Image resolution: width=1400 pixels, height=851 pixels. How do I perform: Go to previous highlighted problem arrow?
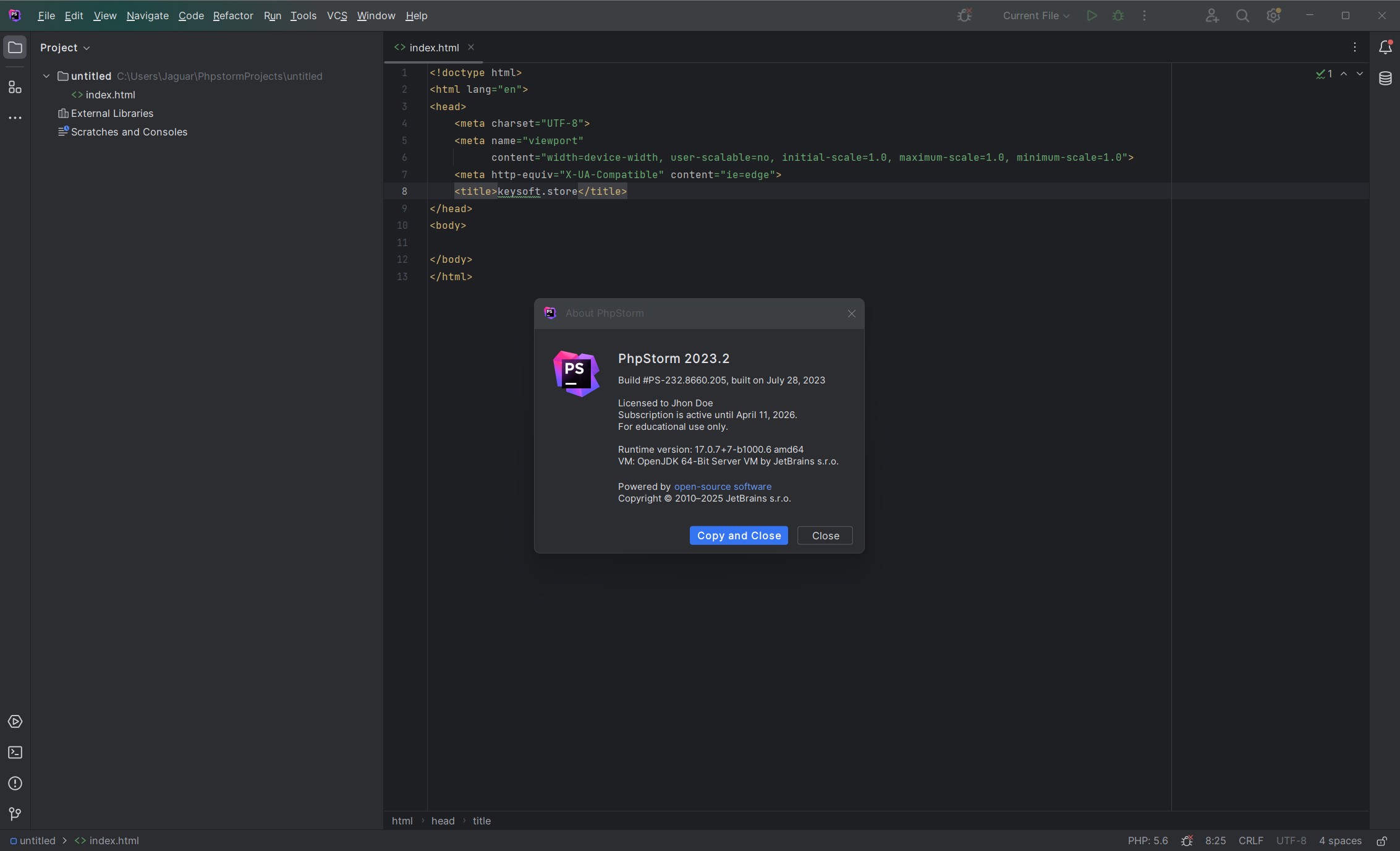click(x=1344, y=74)
